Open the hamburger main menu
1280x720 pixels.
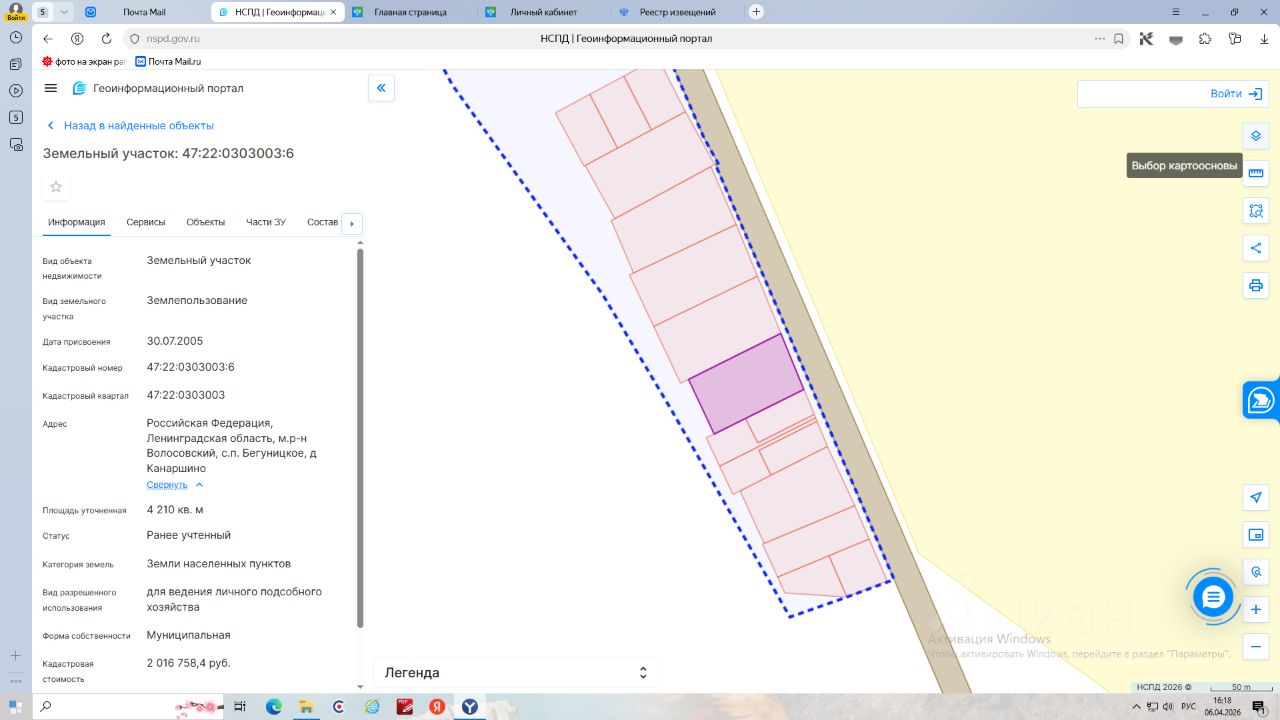coord(51,88)
